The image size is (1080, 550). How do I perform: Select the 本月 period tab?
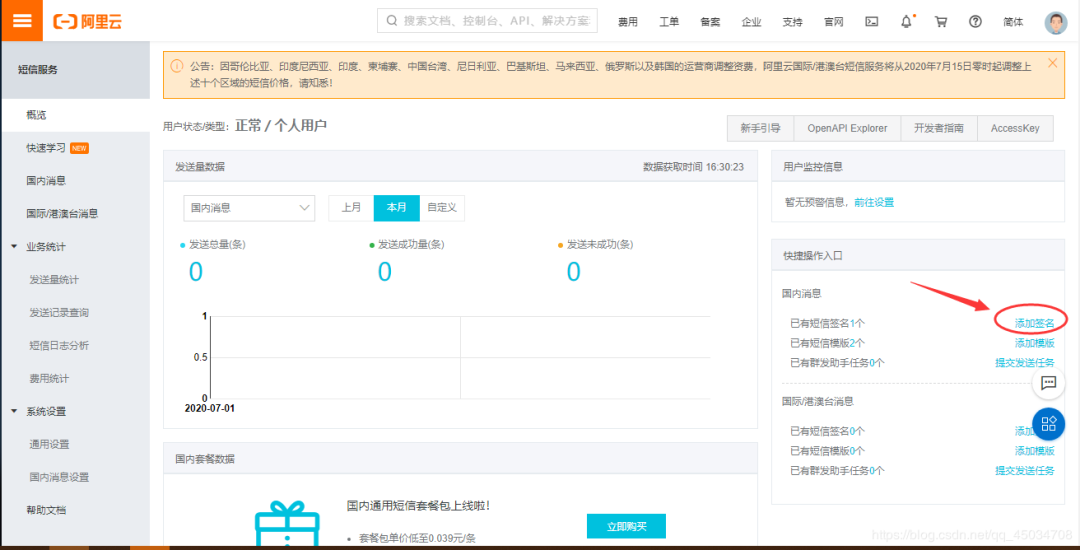[x=397, y=208]
